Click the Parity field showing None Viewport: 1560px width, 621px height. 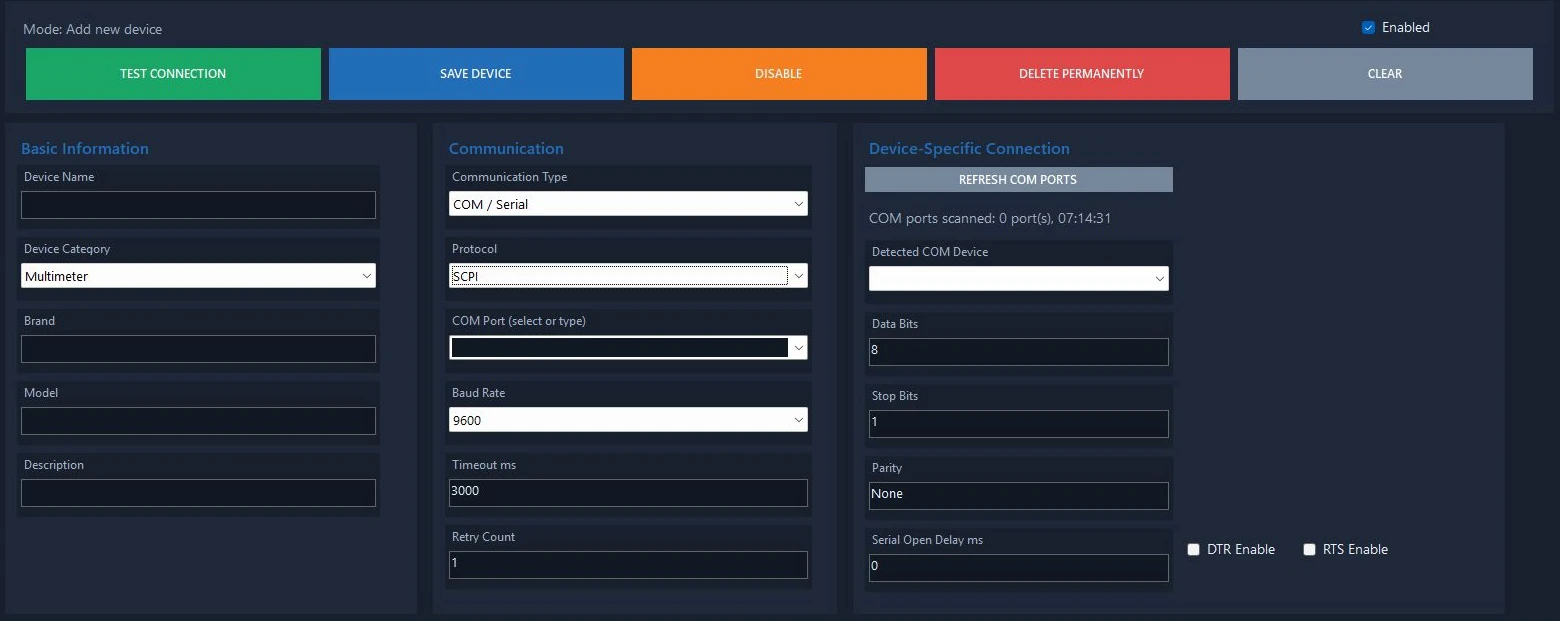point(1018,496)
